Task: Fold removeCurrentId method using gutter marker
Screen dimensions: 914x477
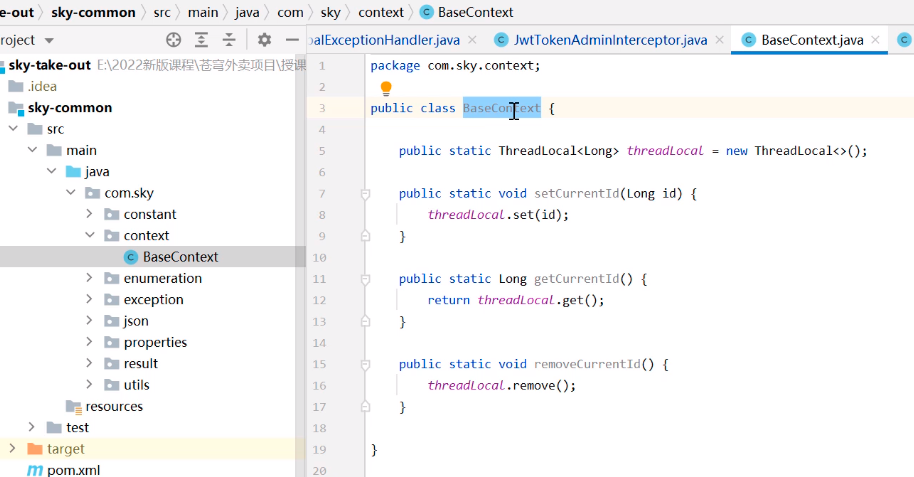Action: tap(365, 364)
